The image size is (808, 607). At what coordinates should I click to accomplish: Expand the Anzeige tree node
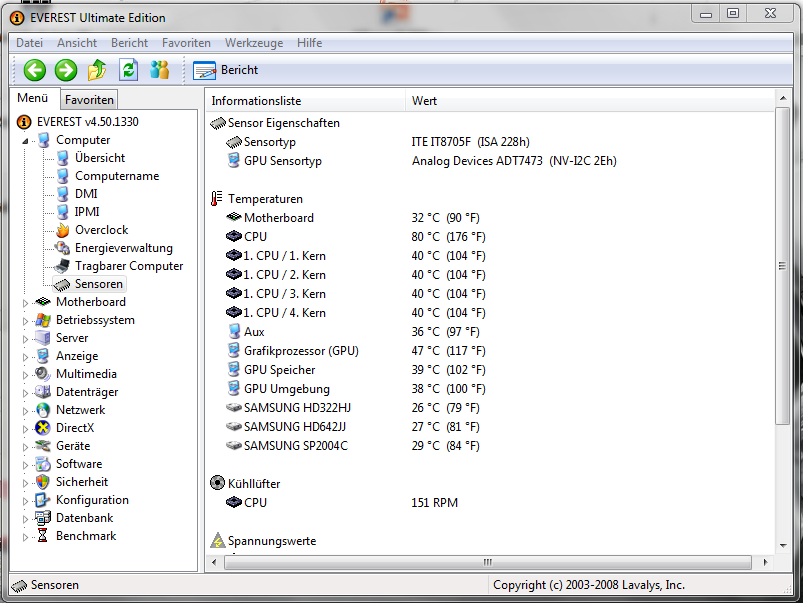(x=25, y=357)
